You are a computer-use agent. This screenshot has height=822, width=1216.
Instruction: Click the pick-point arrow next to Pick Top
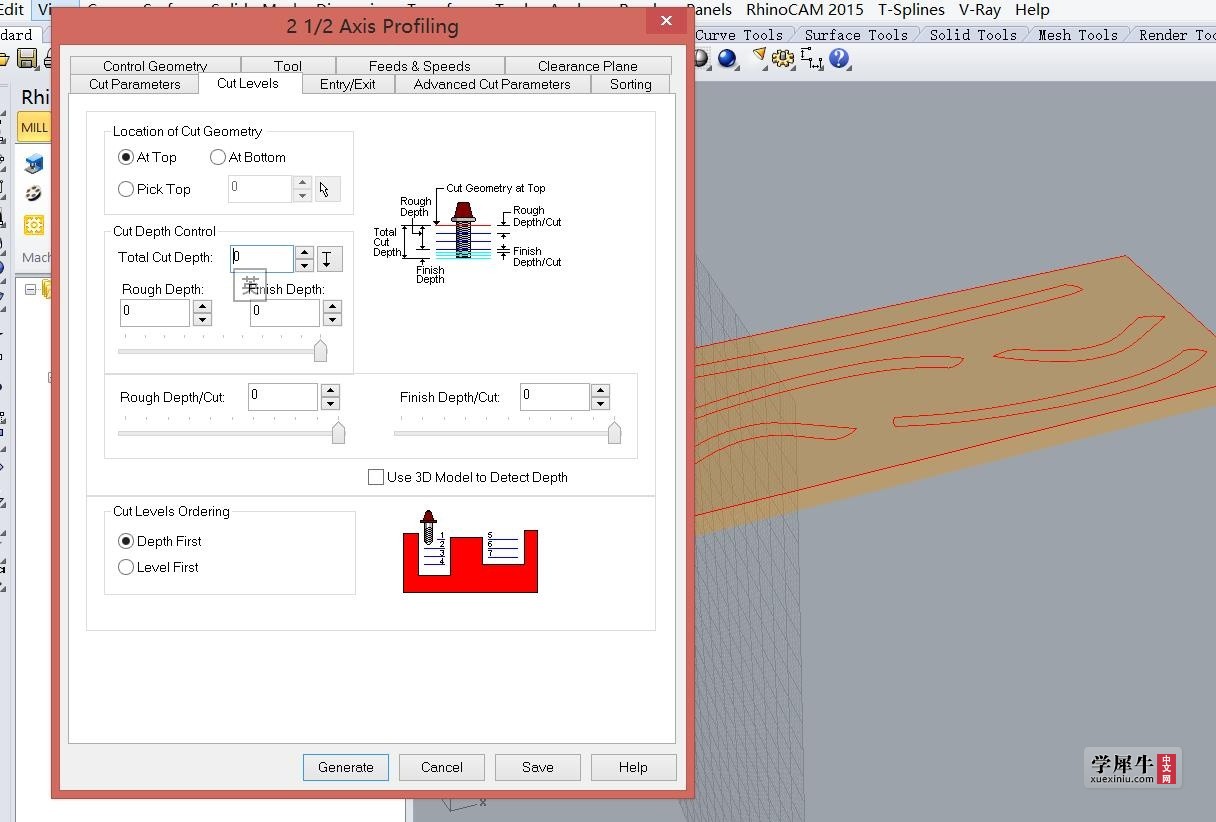pos(327,189)
